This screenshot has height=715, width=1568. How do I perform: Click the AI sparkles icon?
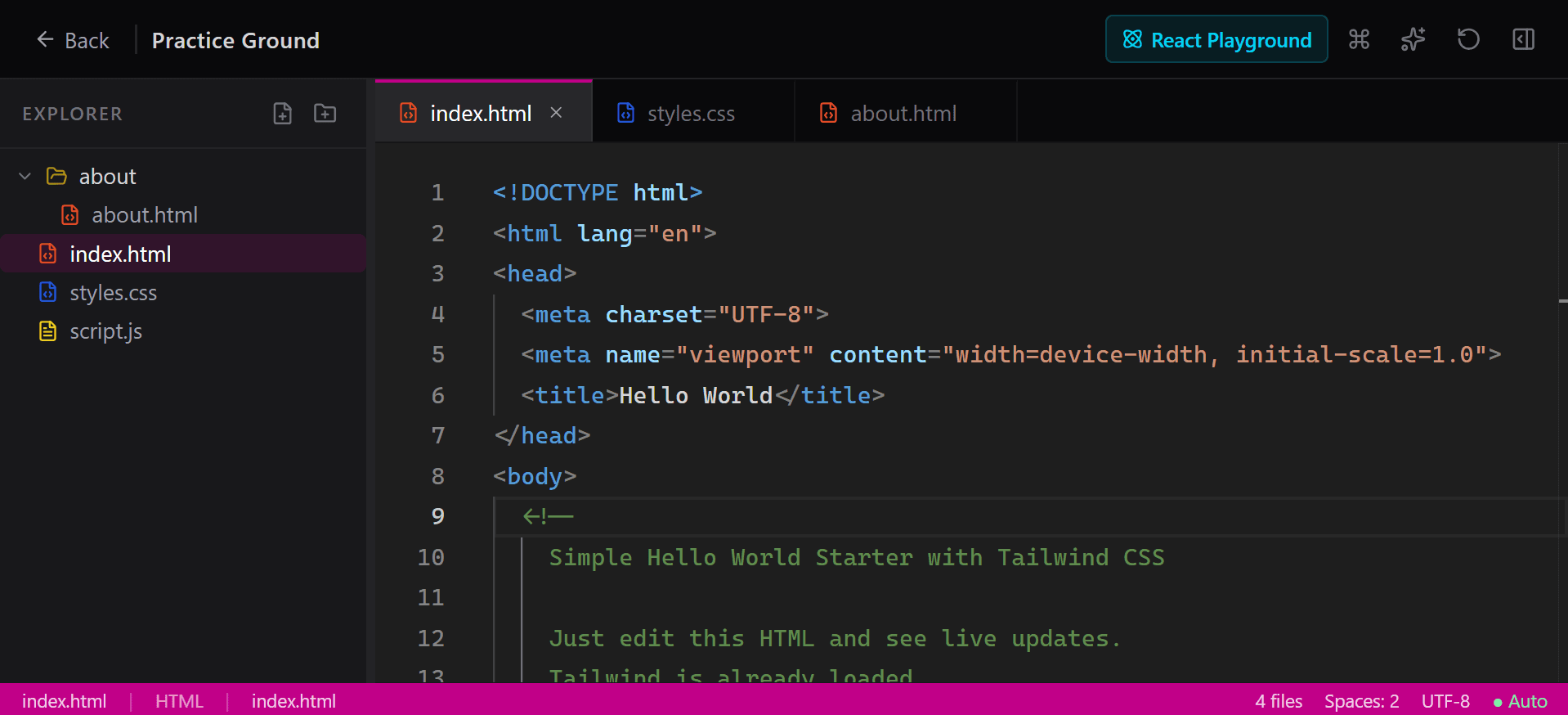pyautogui.click(x=1413, y=39)
